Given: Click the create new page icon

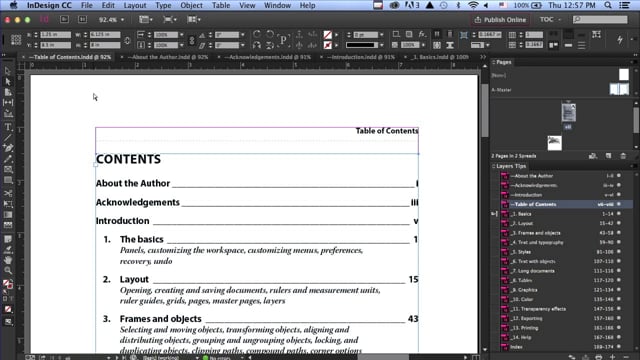Looking at the screenshot, I should tap(608, 156).
